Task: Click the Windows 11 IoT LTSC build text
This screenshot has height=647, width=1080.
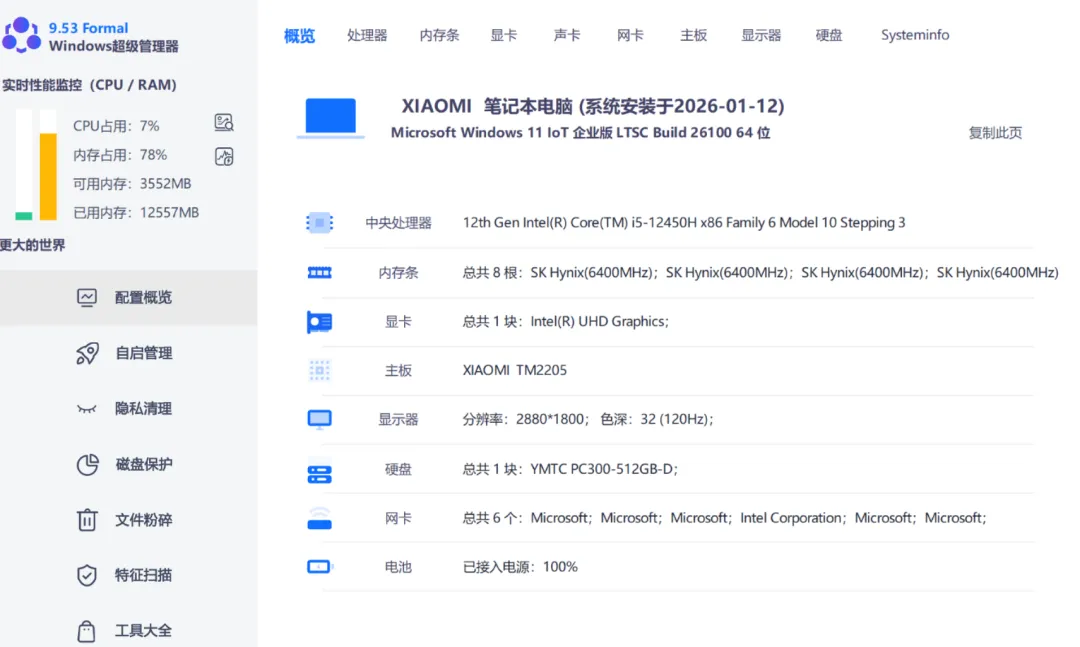Action: coord(580,132)
